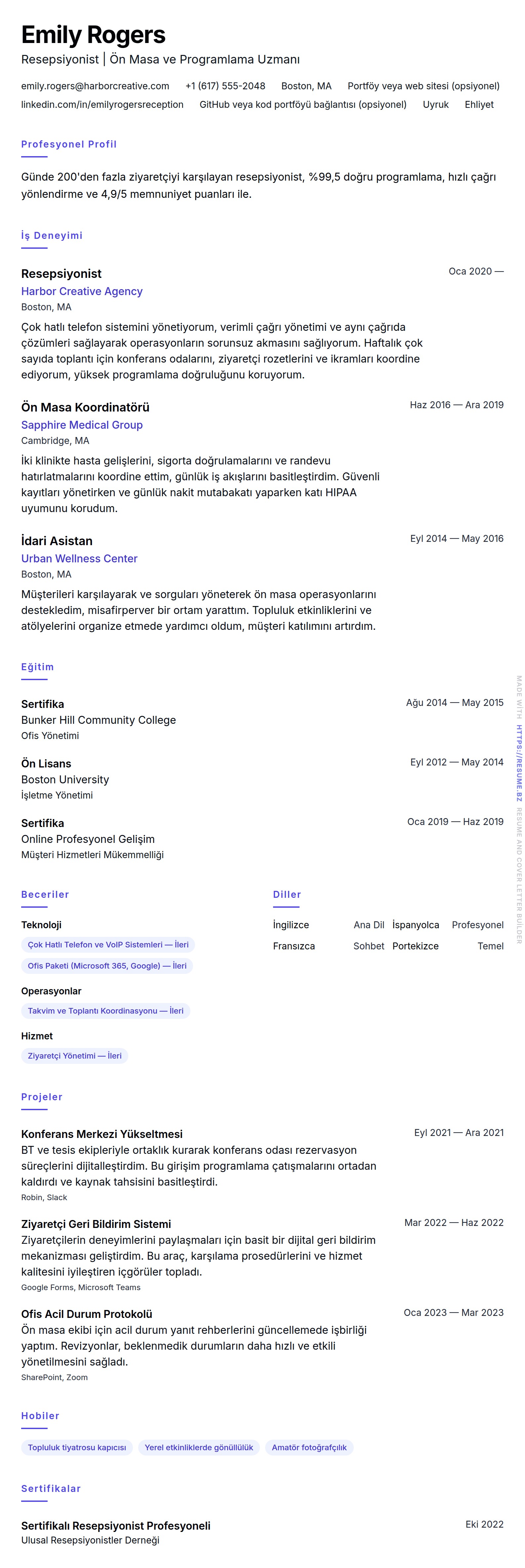Select the Konferans Merkezi Yükseltmesi project title
Image resolution: width=525 pixels, height=1568 pixels.
pos(101,1134)
